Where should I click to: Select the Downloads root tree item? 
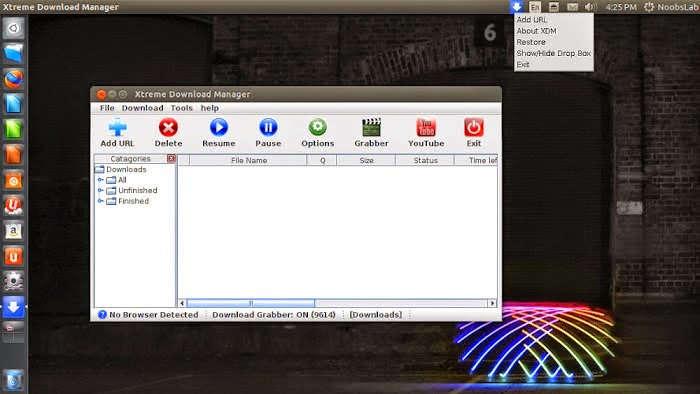click(121, 170)
